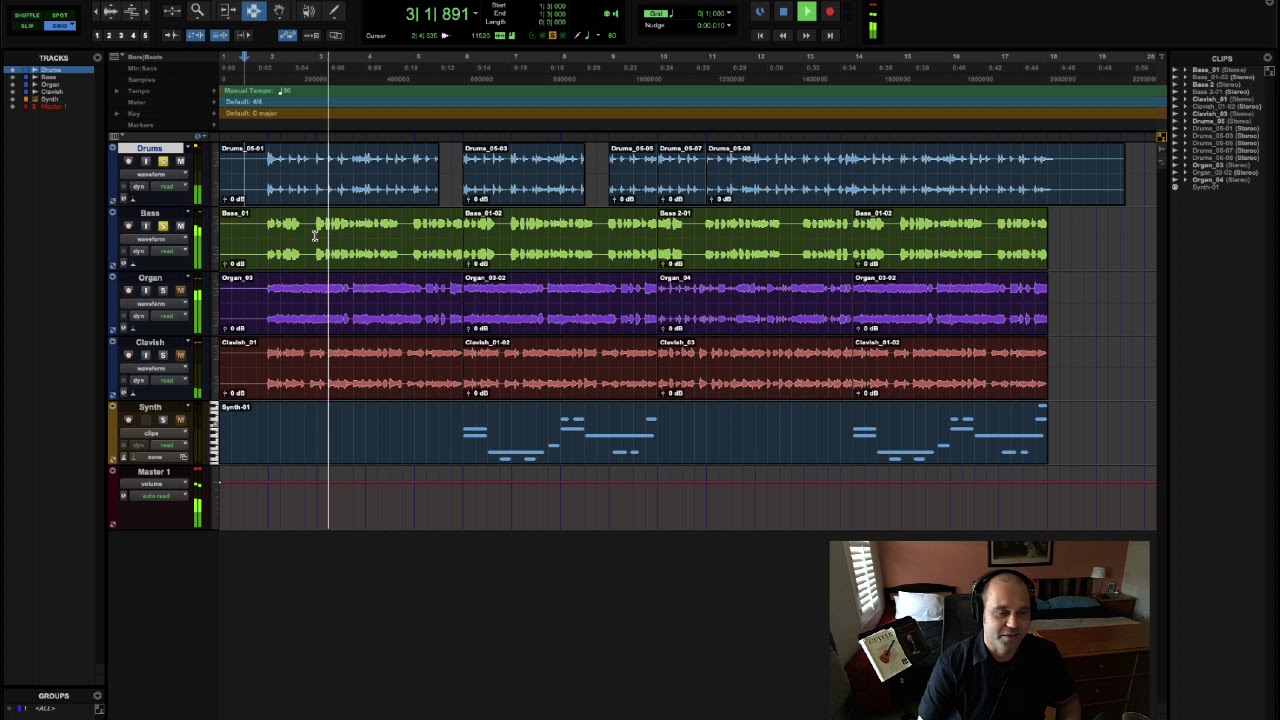This screenshot has width=1280, height=720.
Task: Unmute the Synth track
Action: 180,419
